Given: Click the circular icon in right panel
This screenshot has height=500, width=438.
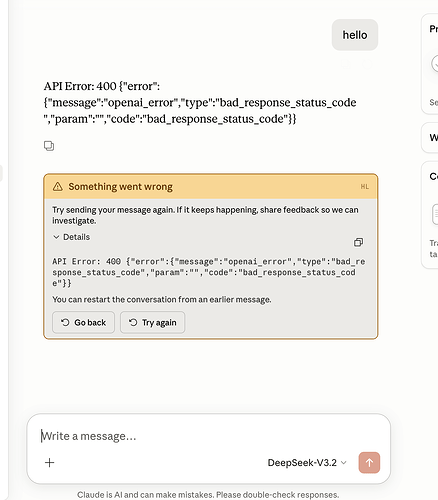Looking at the screenshot, I should point(435,63).
